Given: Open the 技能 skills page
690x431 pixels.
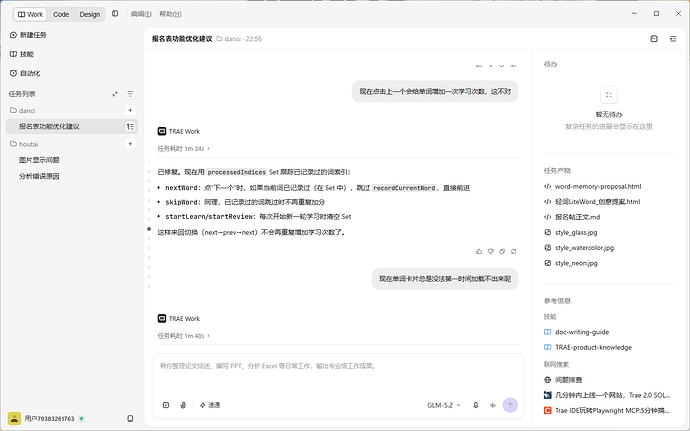Looking at the screenshot, I should coord(22,54).
